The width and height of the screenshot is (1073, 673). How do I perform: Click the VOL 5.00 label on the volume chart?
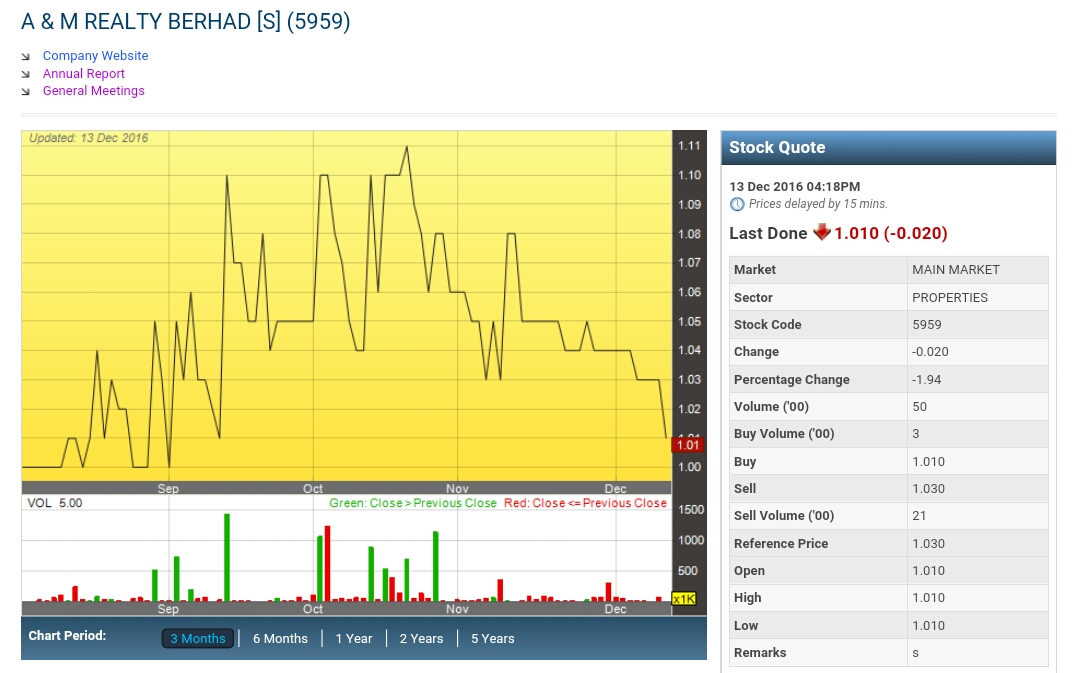pos(55,503)
